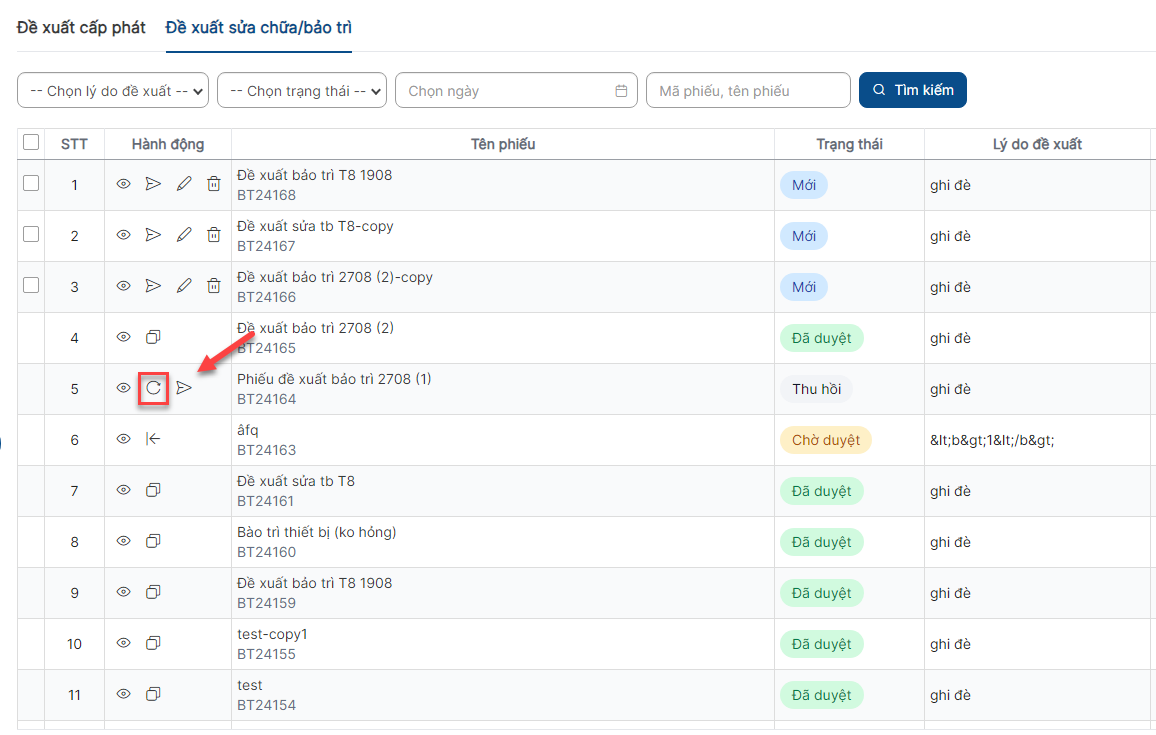1156x735 pixels.
Task: Delete proposal BT24166 using the trash icon
Action: [214, 285]
